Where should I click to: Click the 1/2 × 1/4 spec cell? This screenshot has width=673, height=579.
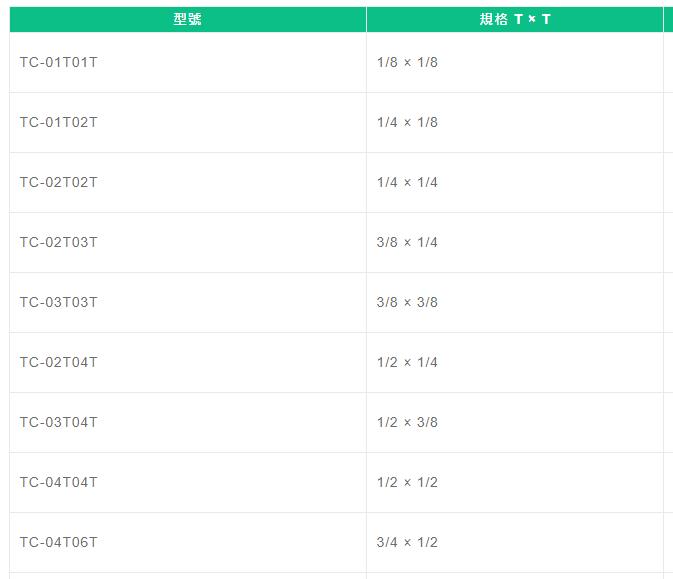point(515,362)
